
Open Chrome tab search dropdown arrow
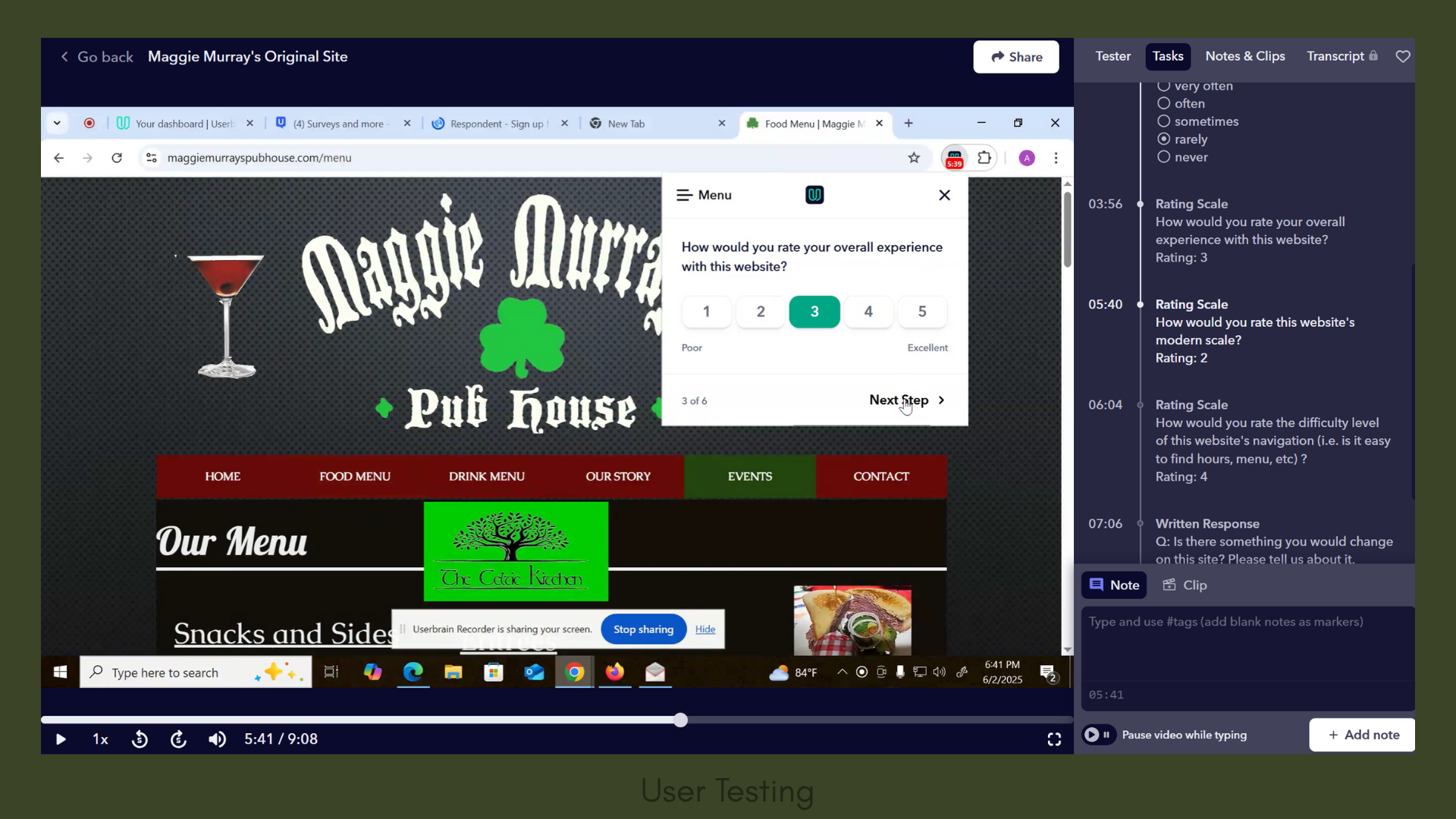point(57,123)
